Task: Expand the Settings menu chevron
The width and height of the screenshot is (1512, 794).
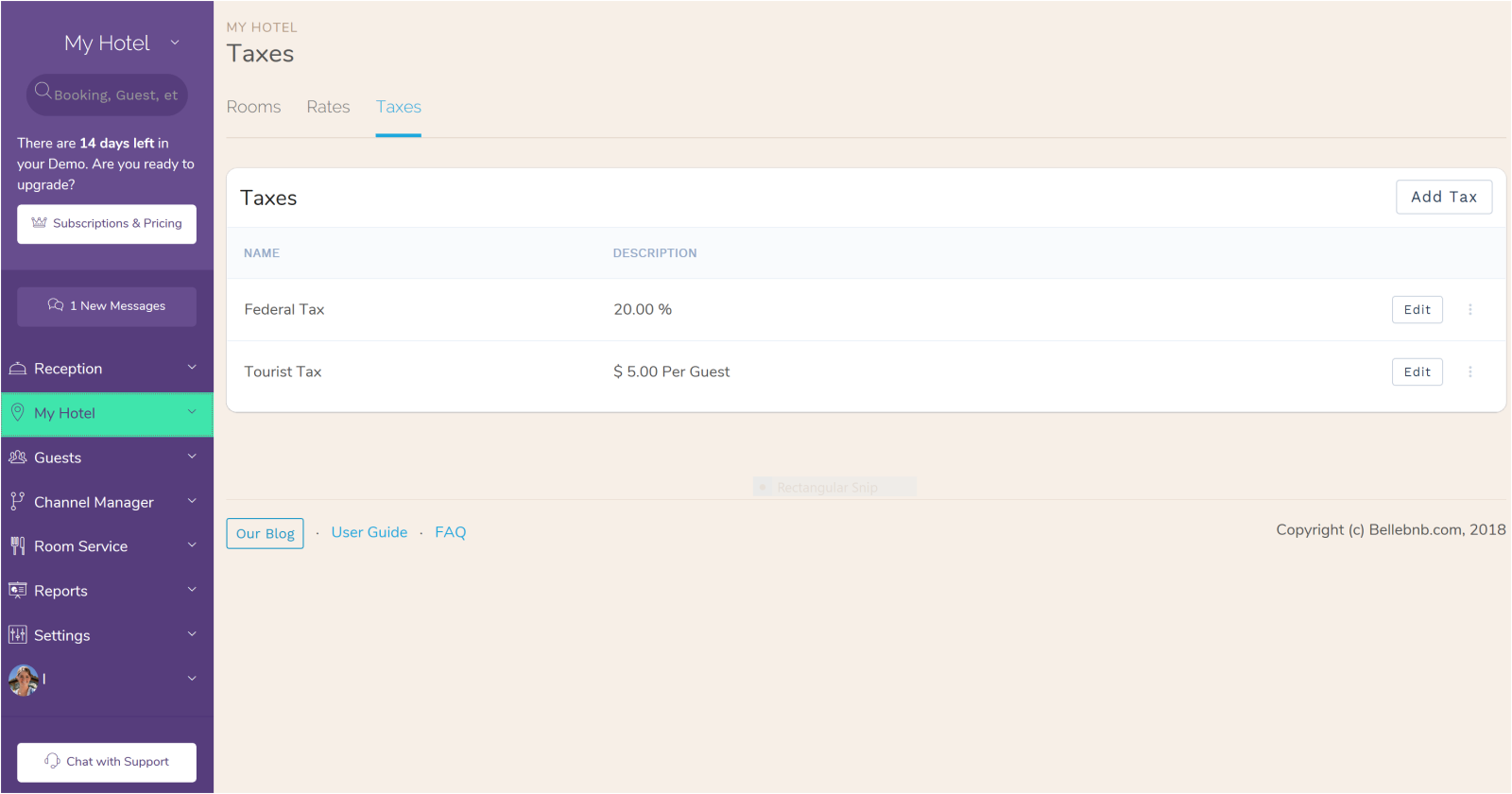Action: click(192, 634)
